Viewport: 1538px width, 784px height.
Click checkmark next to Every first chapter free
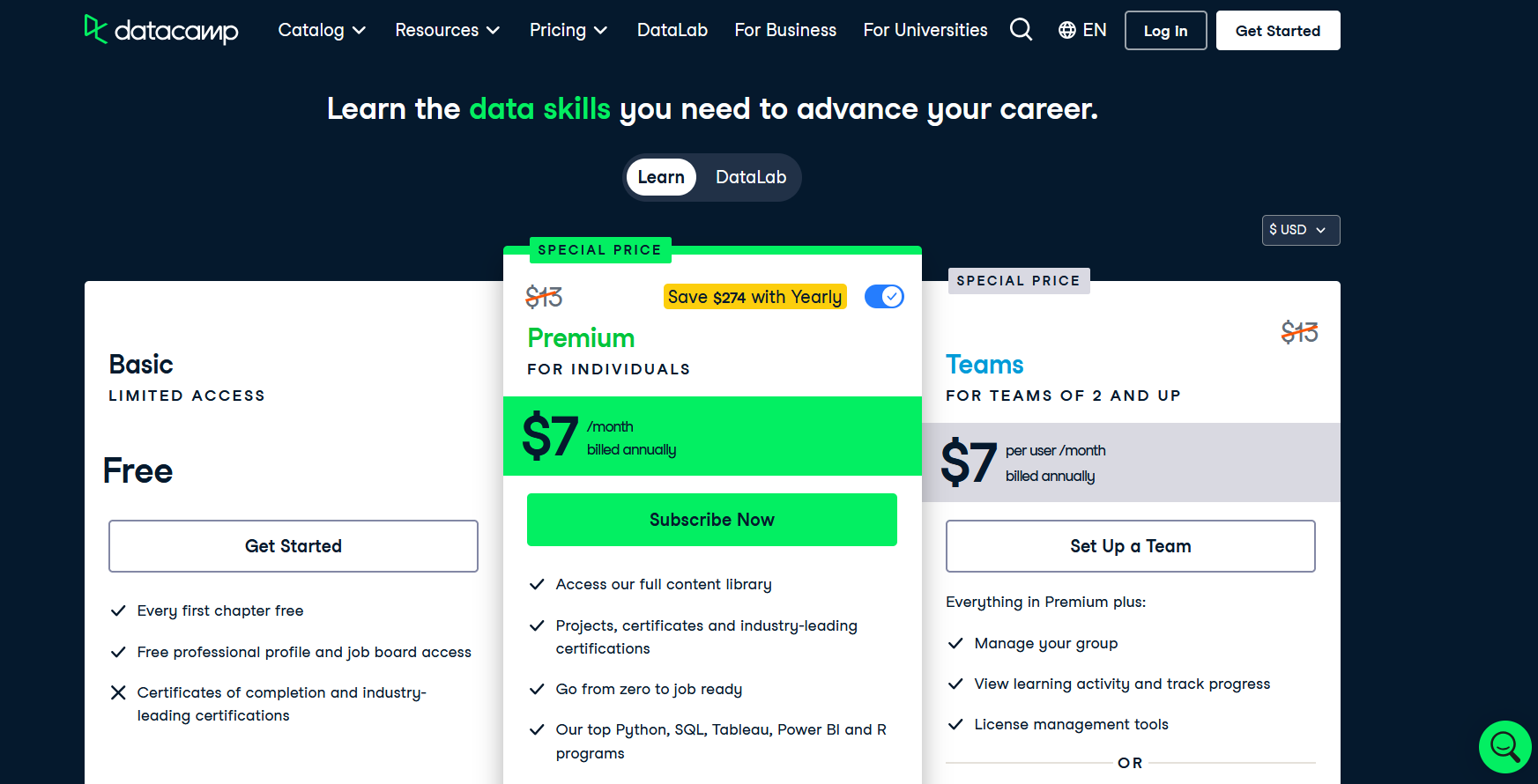[118, 610]
